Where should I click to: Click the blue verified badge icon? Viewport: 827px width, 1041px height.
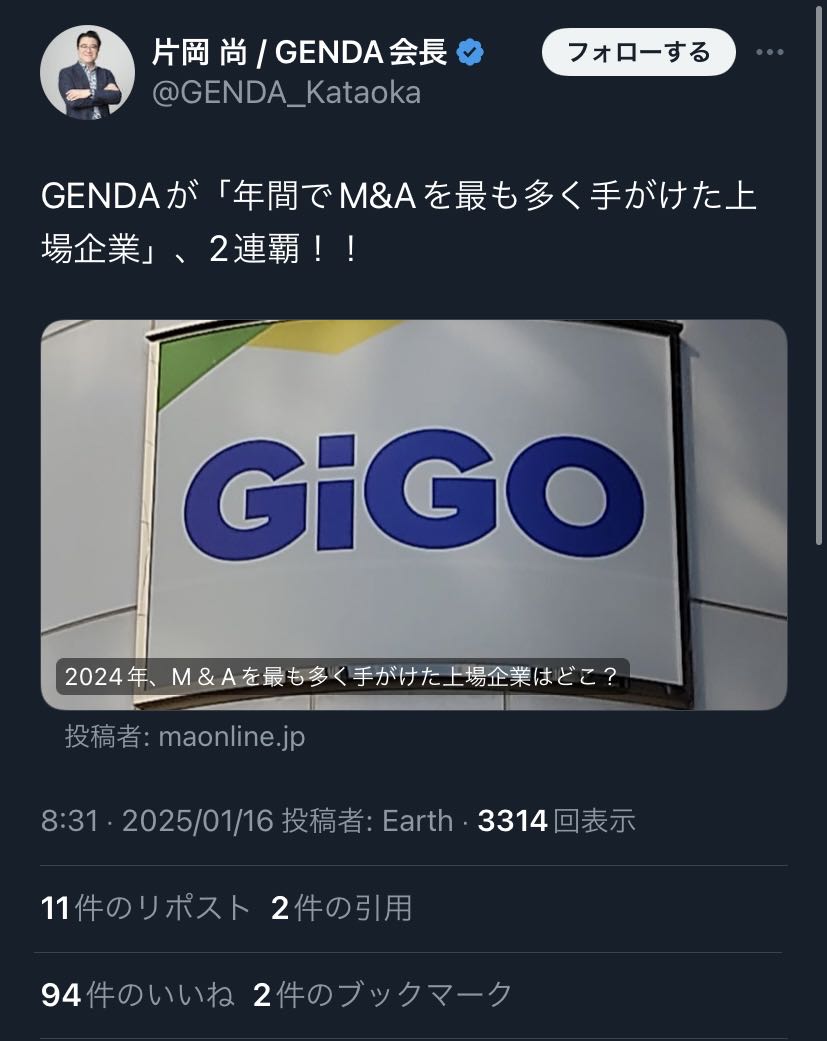[471, 52]
